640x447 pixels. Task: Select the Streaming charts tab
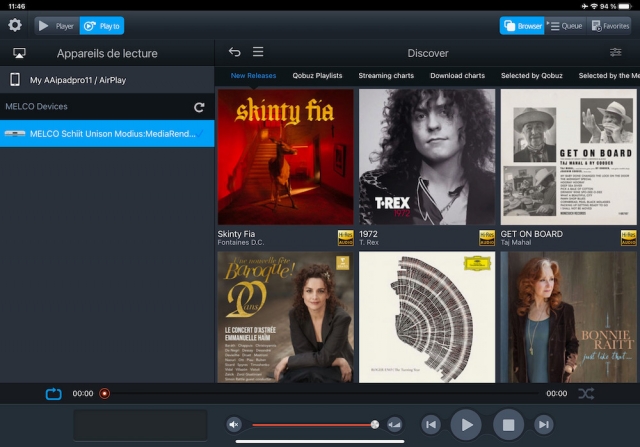point(386,76)
